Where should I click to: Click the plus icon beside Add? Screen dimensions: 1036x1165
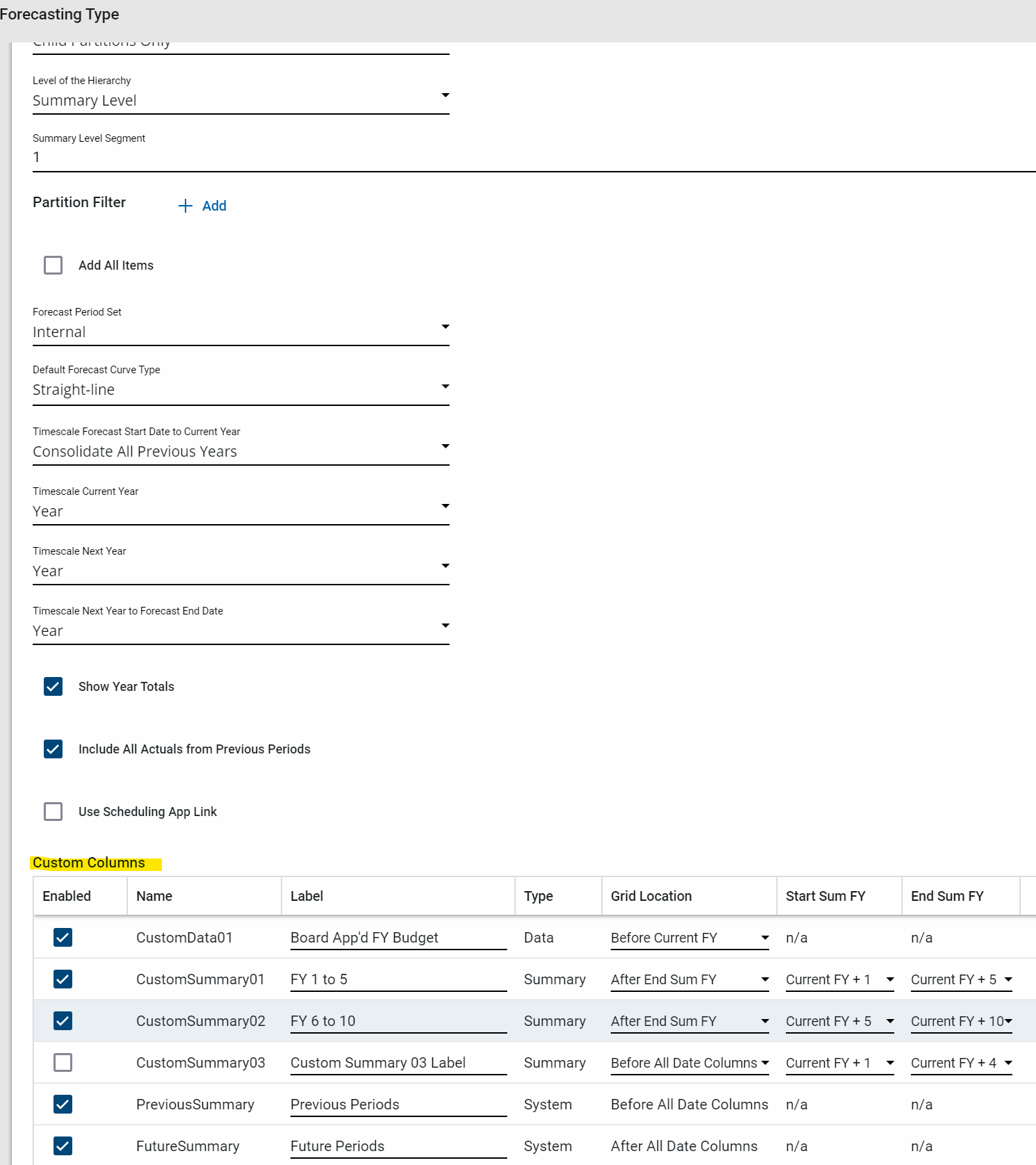coord(185,206)
